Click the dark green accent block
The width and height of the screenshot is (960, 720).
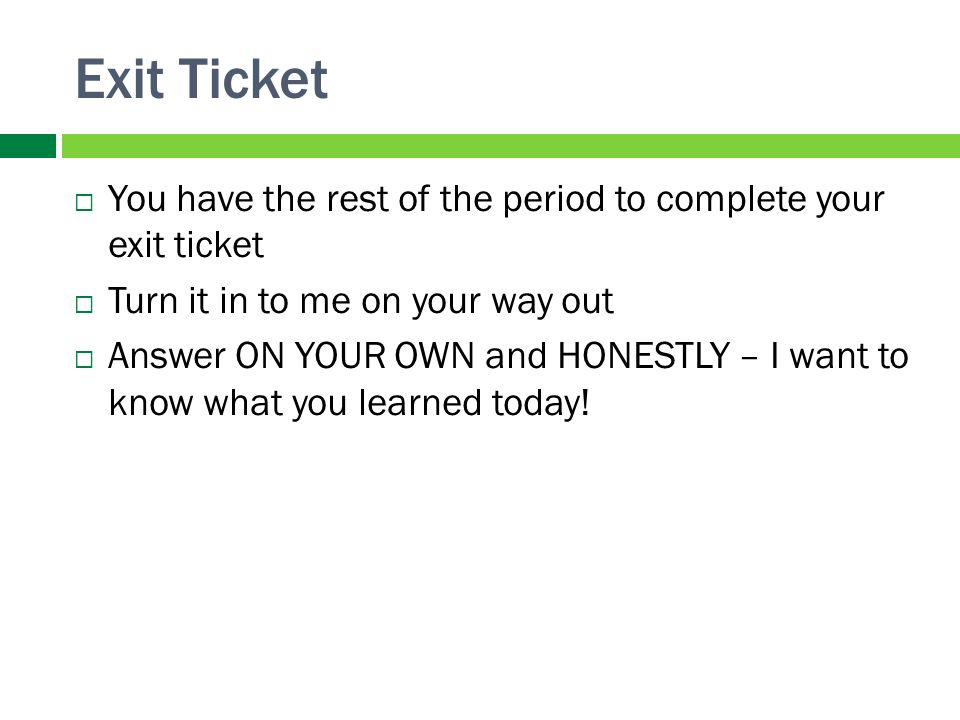click(28, 146)
